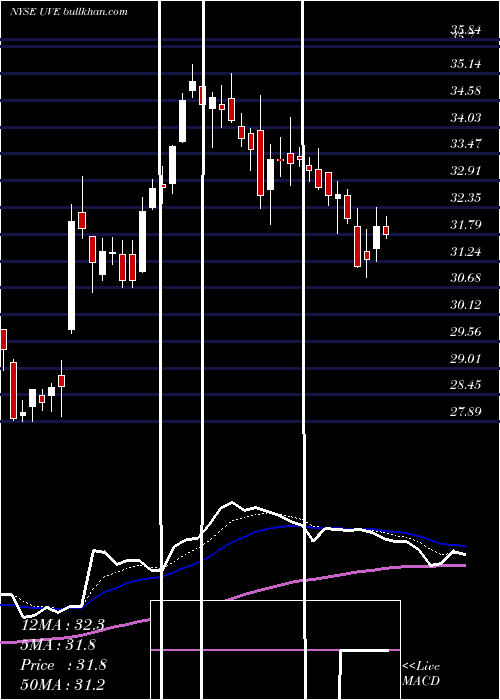Click the 5MA : 31.8 readout

59,645
